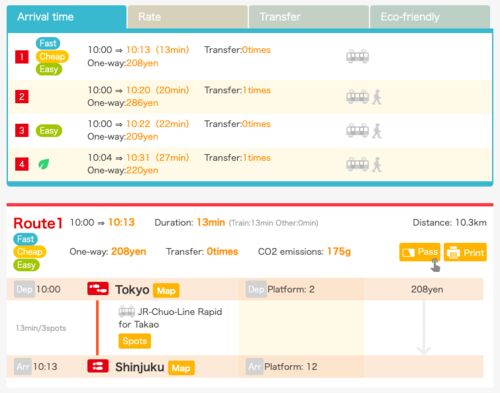
Task: Click JR-Chuo-Line Rapid line name
Action: [180, 312]
